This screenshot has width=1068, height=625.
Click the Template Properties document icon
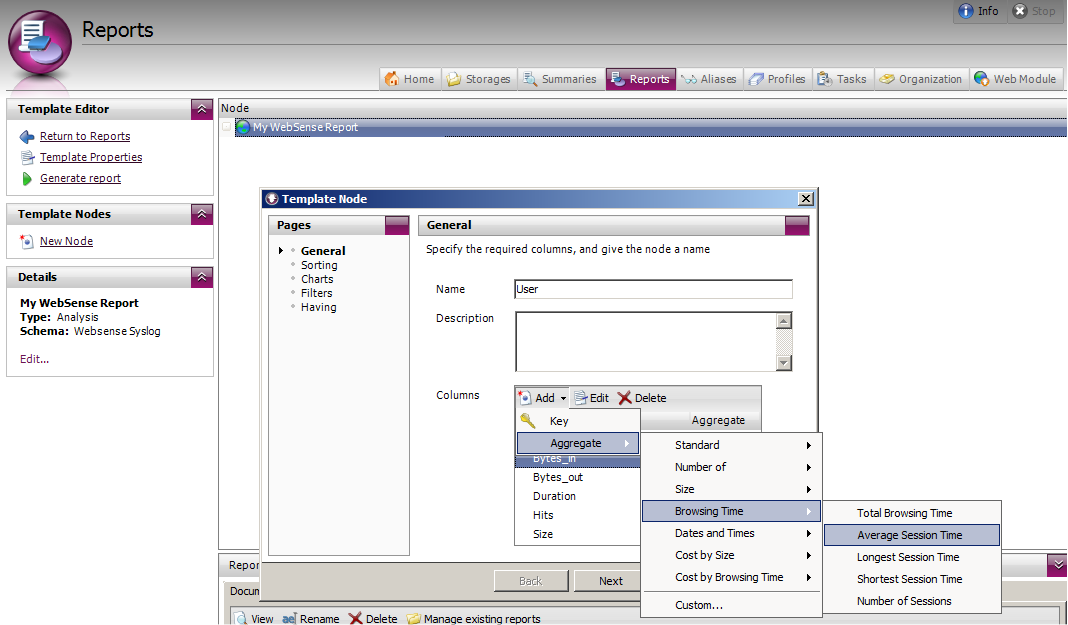click(x=27, y=158)
